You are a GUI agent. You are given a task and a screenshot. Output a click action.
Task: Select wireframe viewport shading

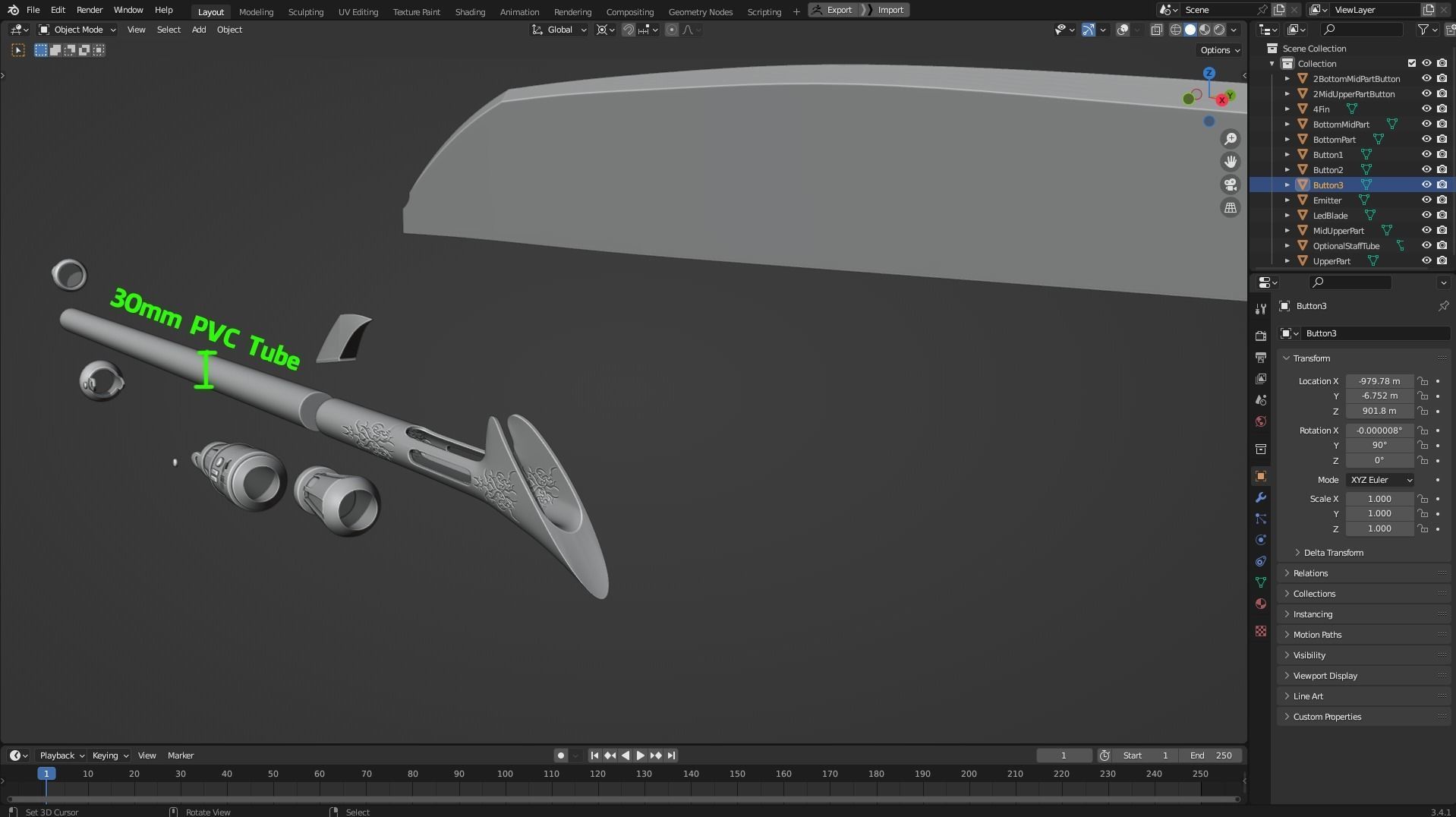(x=1176, y=30)
